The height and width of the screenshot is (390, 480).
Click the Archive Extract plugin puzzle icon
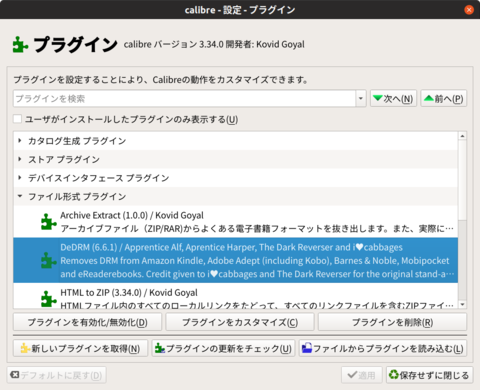(49, 222)
